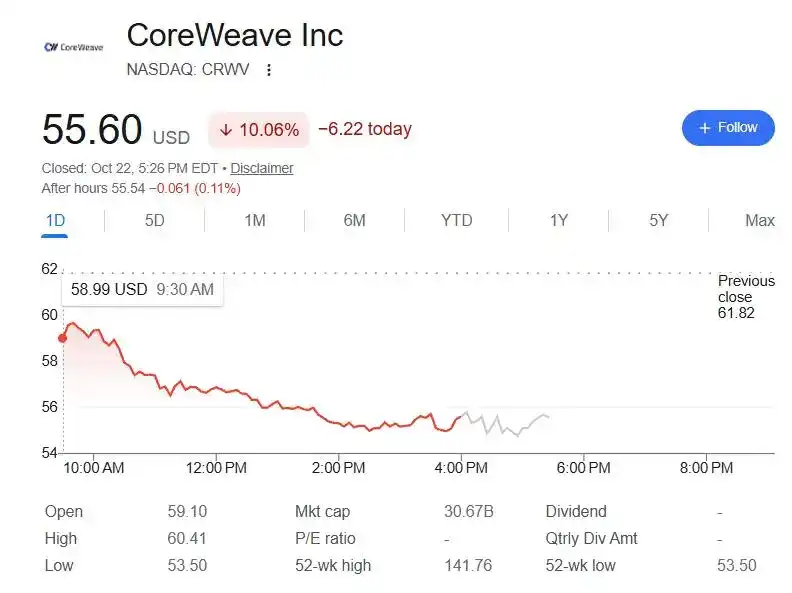Open the three-dot options menu beside CRWV
The image size is (792, 593).
pyautogui.click(x=269, y=70)
